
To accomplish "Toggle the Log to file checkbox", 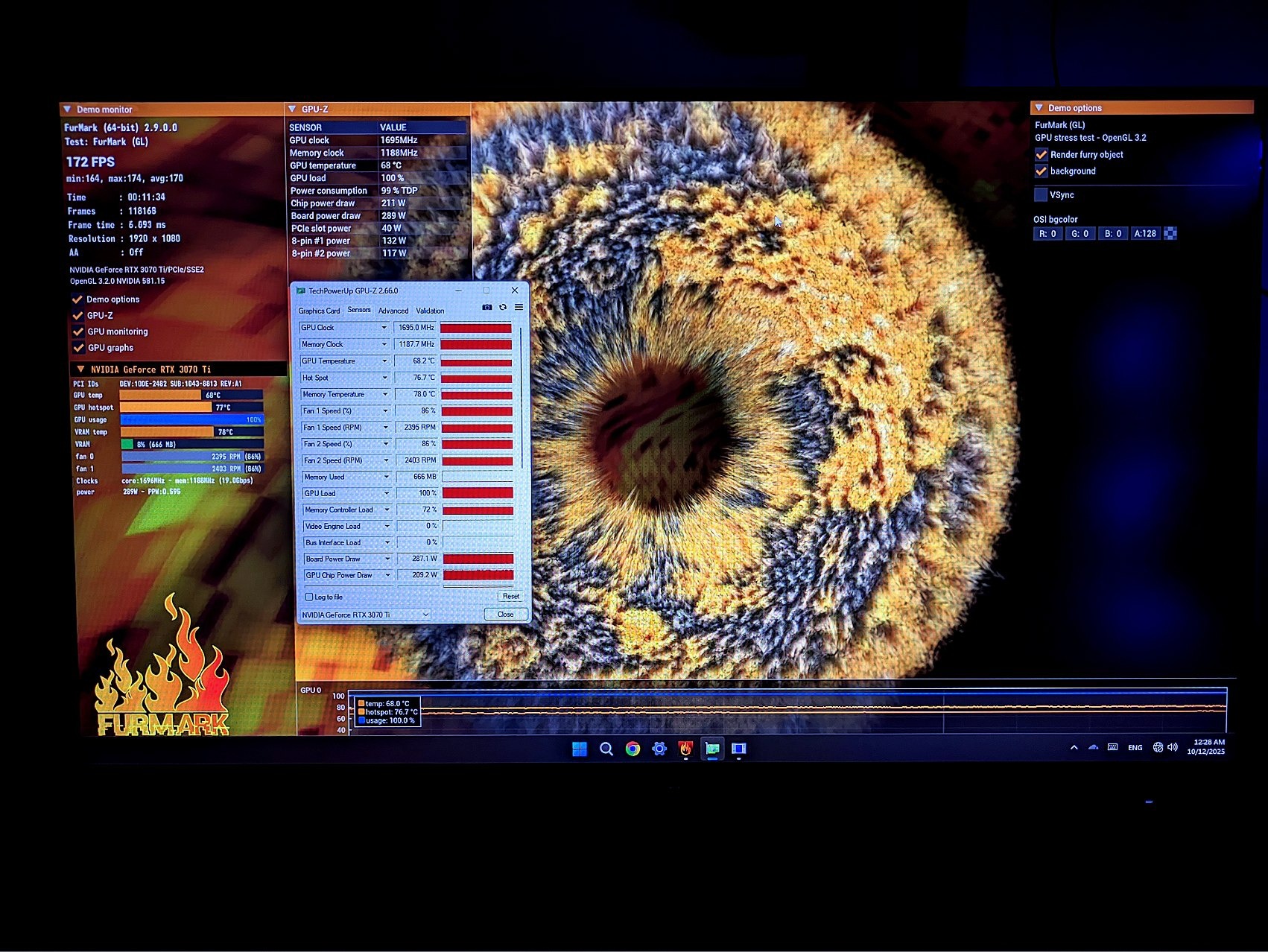I will coord(309,597).
